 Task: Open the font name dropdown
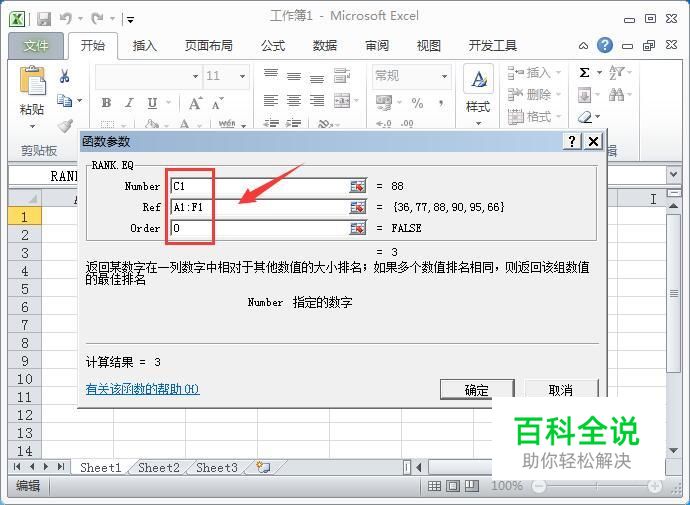tap(195, 76)
